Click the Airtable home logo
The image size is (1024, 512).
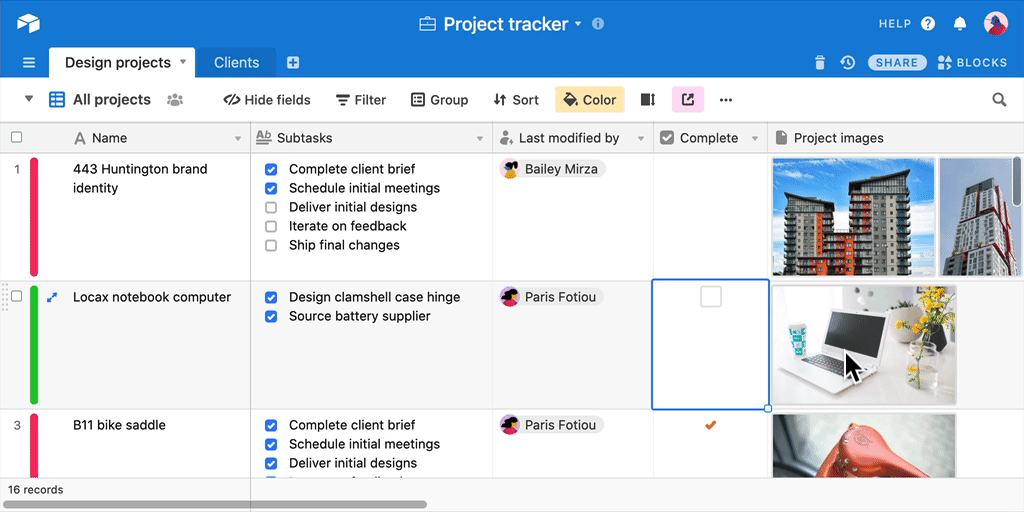point(28,24)
